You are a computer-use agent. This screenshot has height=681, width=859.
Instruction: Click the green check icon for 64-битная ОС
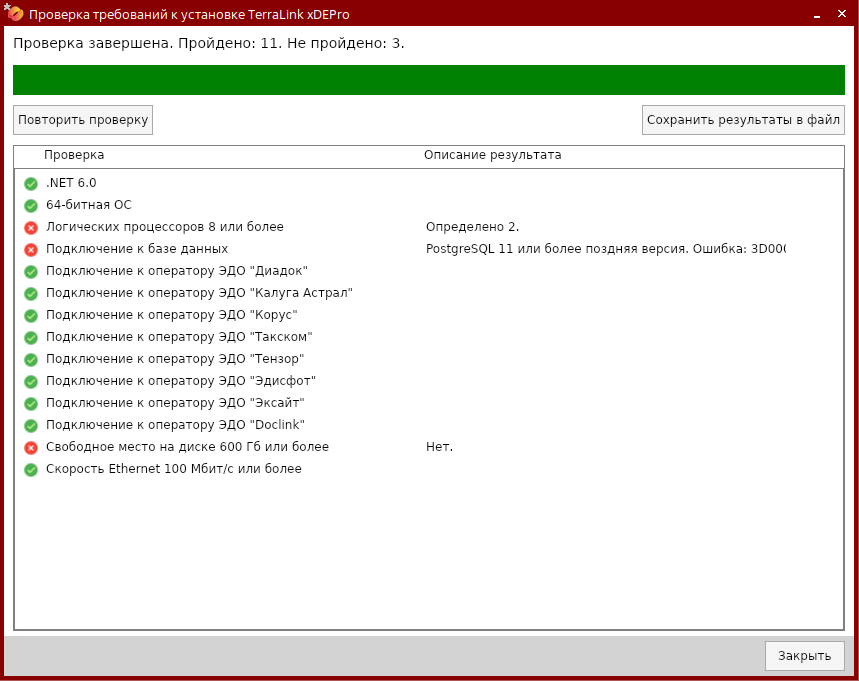coord(31,205)
